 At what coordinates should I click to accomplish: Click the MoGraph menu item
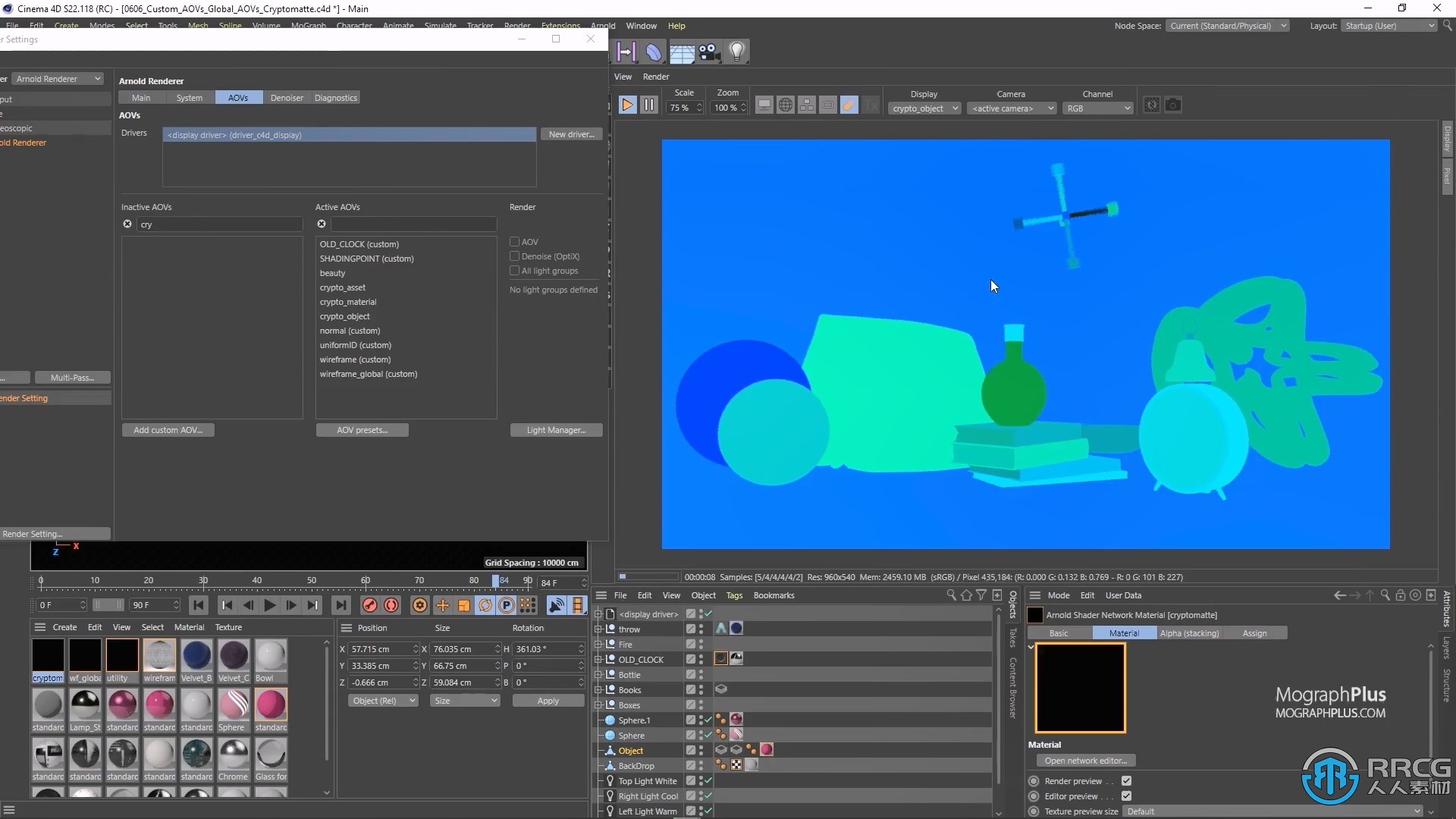point(307,25)
